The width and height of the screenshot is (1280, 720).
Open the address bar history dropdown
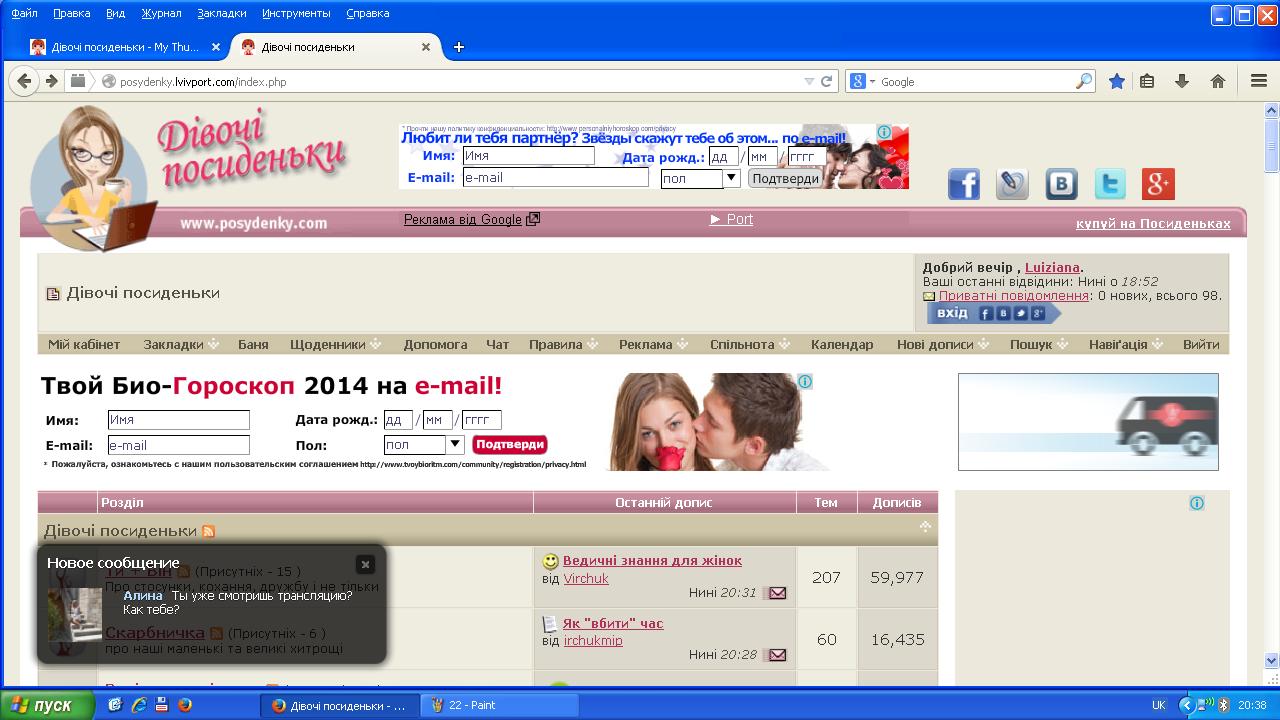pyautogui.click(x=809, y=81)
